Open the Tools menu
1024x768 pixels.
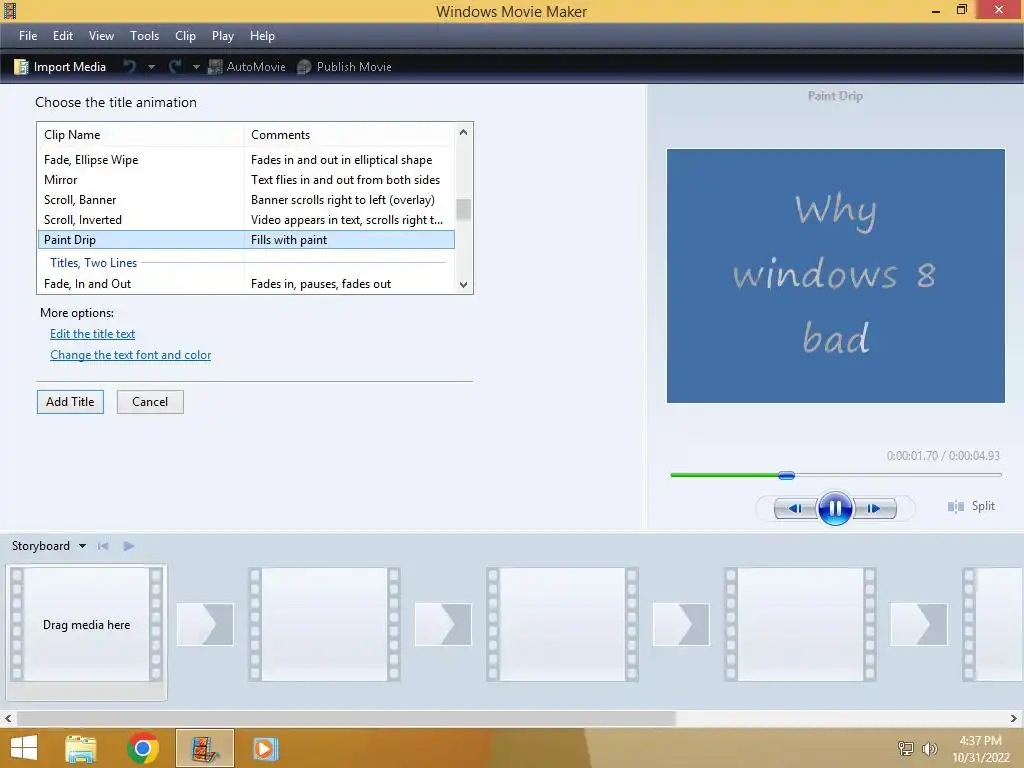point(144,36)
